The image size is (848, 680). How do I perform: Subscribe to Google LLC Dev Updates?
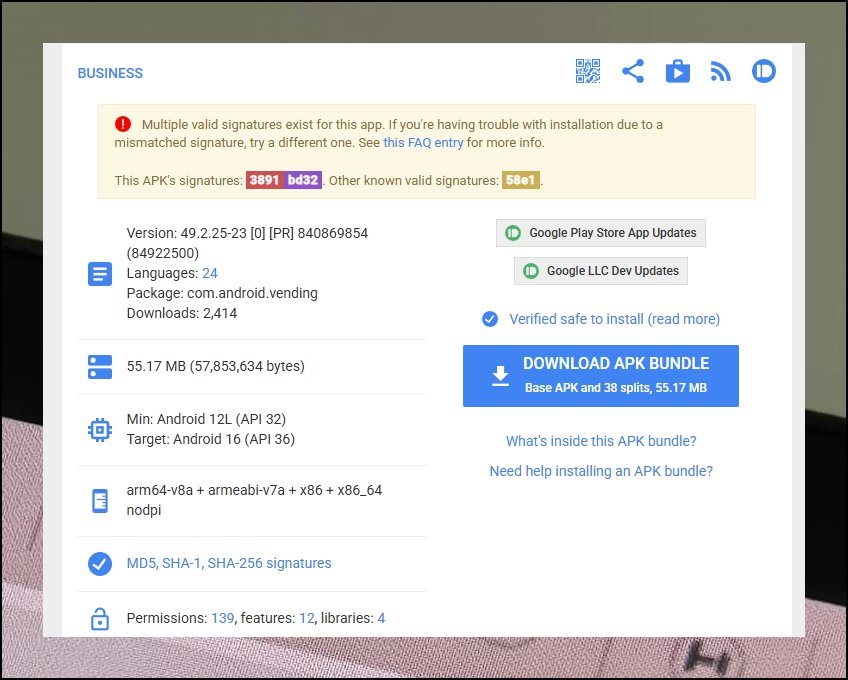click(601, 270)
